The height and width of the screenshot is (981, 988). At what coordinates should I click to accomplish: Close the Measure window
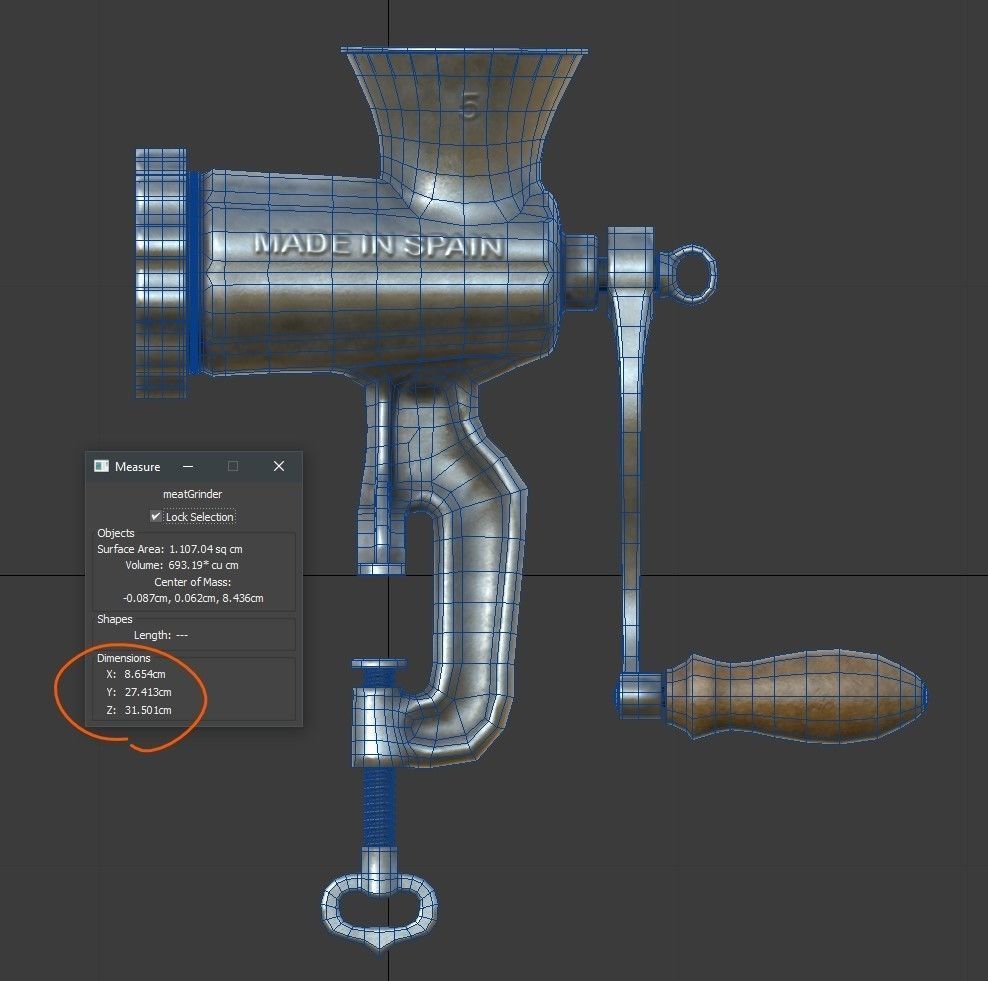coord(279,466)
